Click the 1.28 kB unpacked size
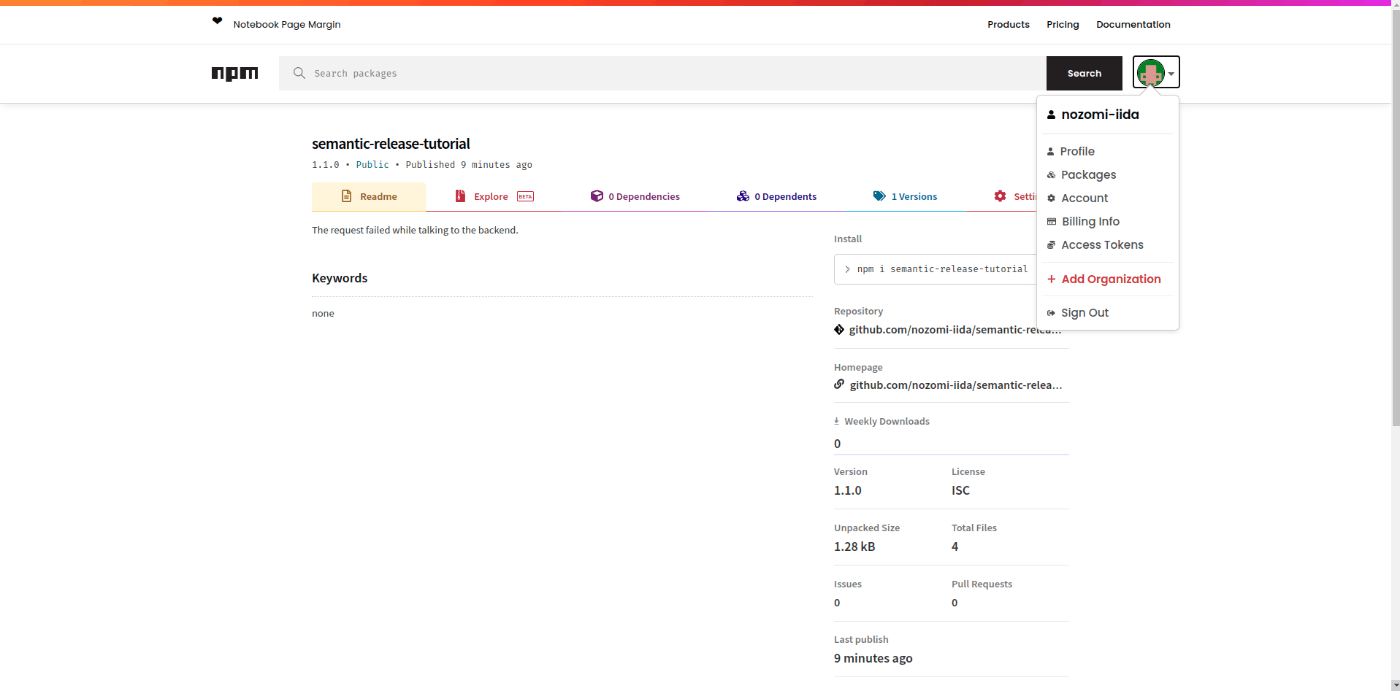1400x691 pixels. (855, 546)
